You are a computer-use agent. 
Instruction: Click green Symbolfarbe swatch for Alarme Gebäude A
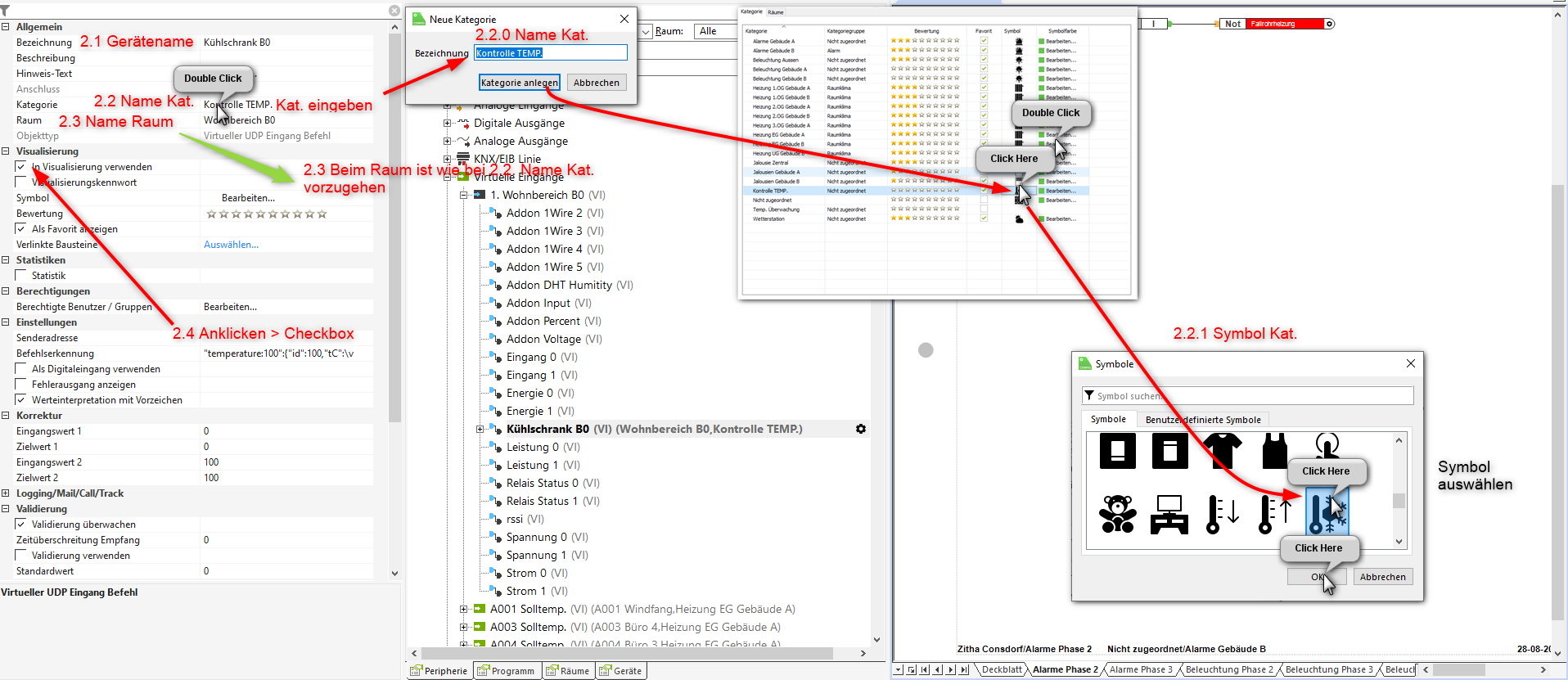pyautogui.click(x=1041, y=41)
